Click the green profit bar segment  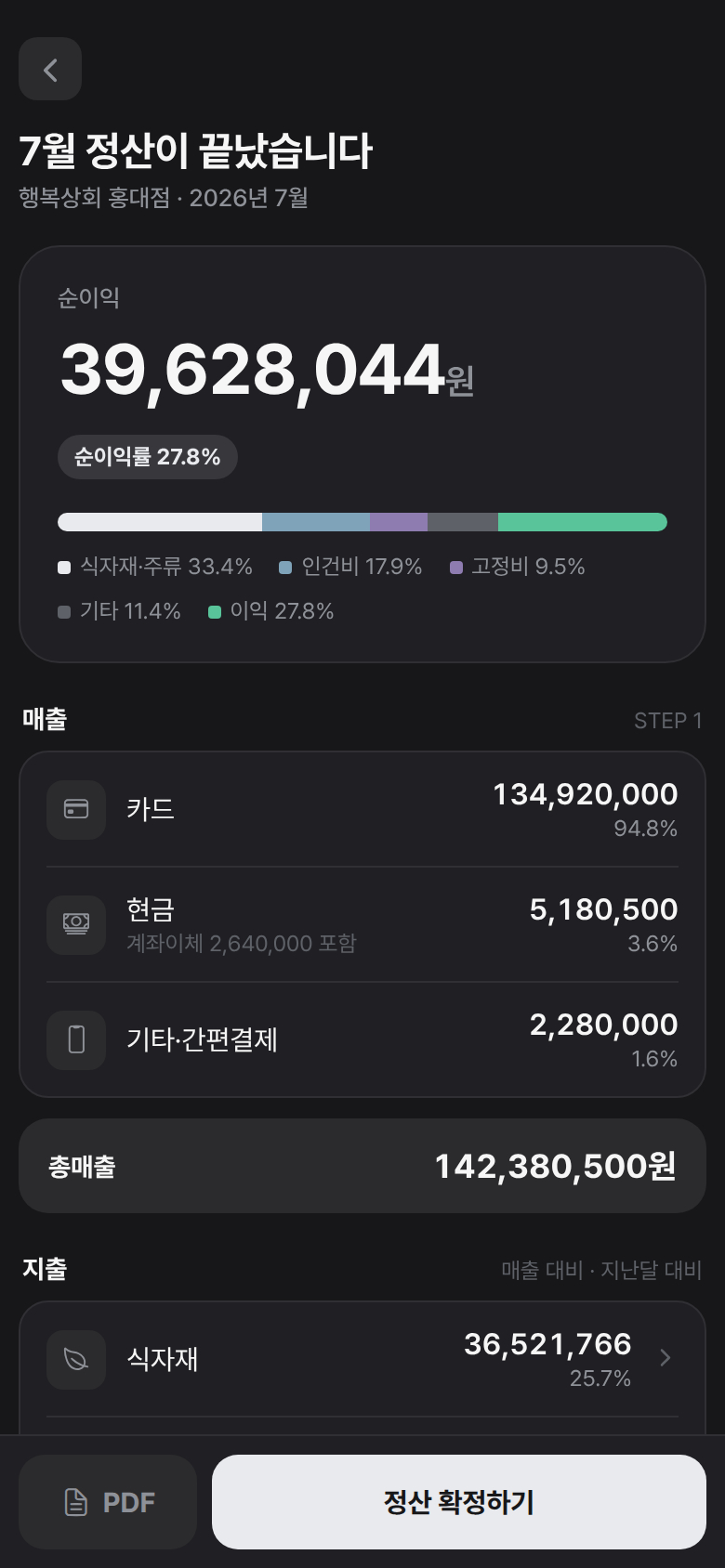click(583, 522)
